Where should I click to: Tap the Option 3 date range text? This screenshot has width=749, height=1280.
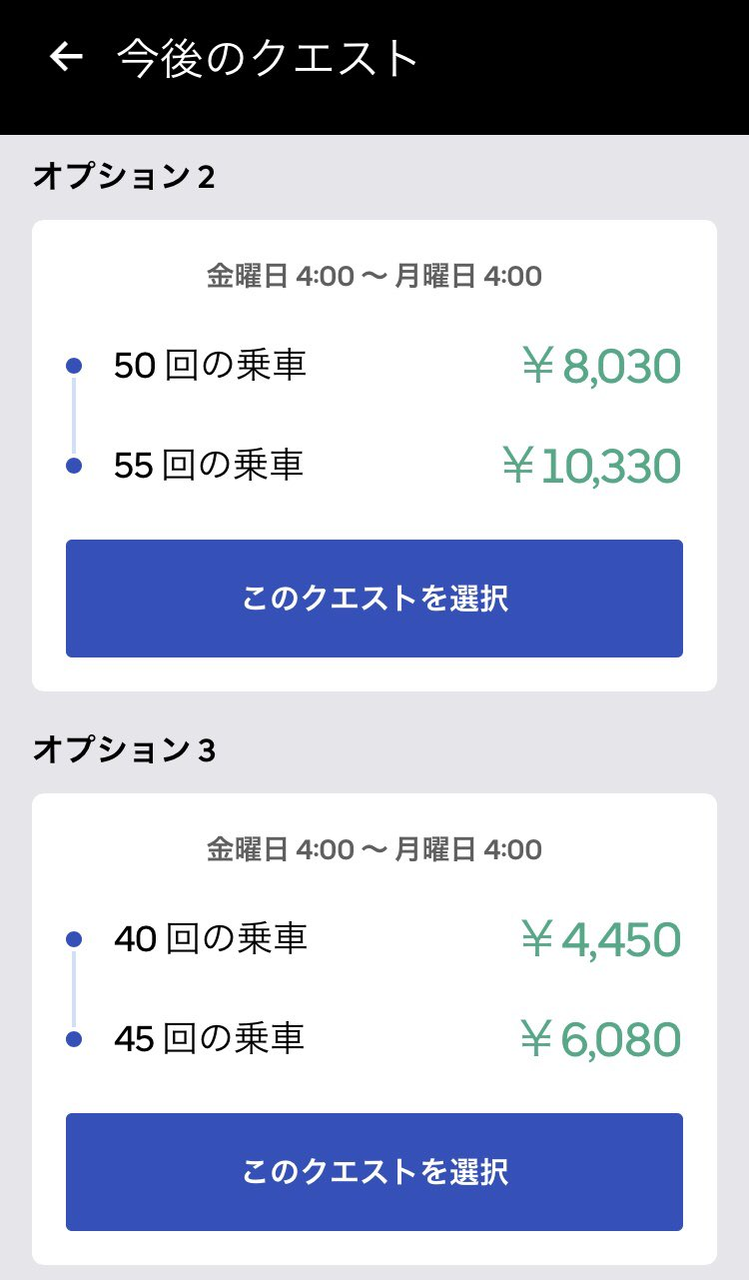tap(374, 850)
